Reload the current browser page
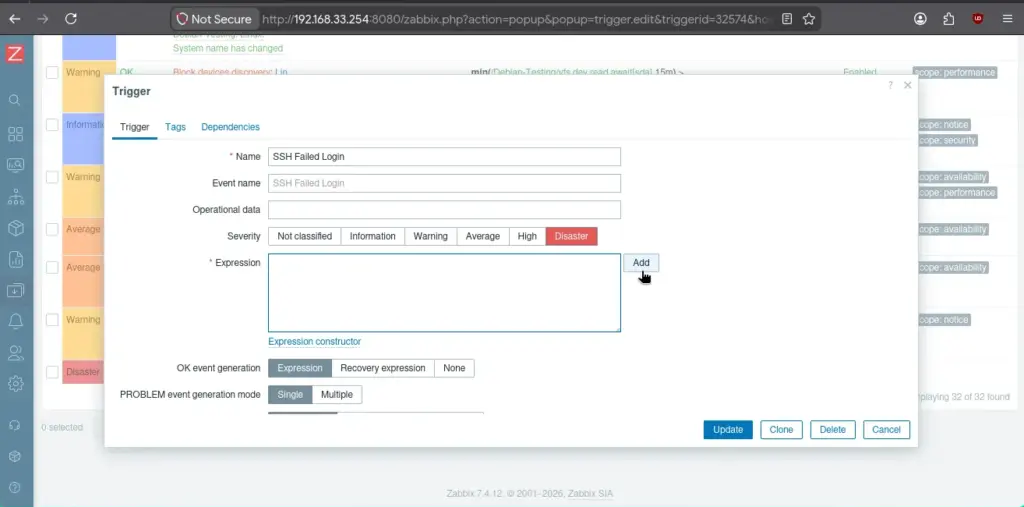This screenshot has width=1024, height=507. tap(71, 19)
